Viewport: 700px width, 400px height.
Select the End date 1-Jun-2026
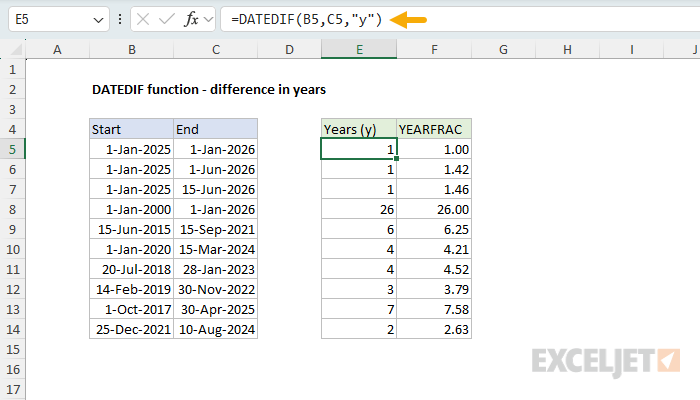[216, 169]
